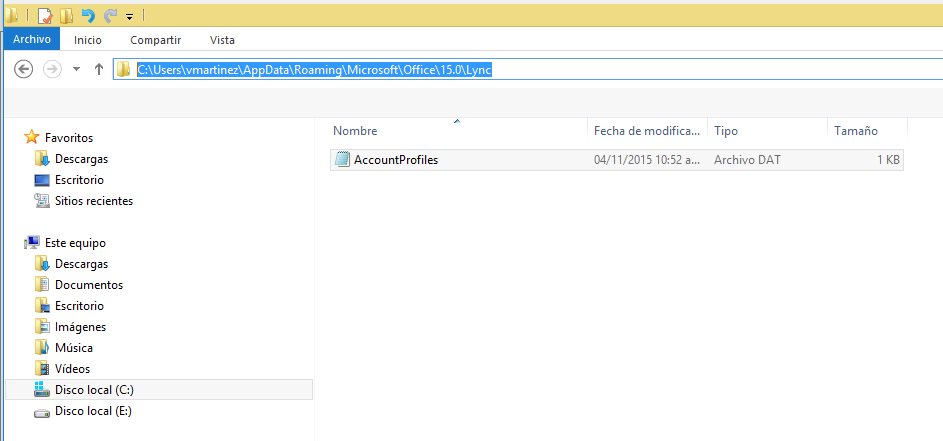Click the New folder icon in the quick access toolbar
The width and height of the screenshot is (943, 441).
(x=66, y=15)
